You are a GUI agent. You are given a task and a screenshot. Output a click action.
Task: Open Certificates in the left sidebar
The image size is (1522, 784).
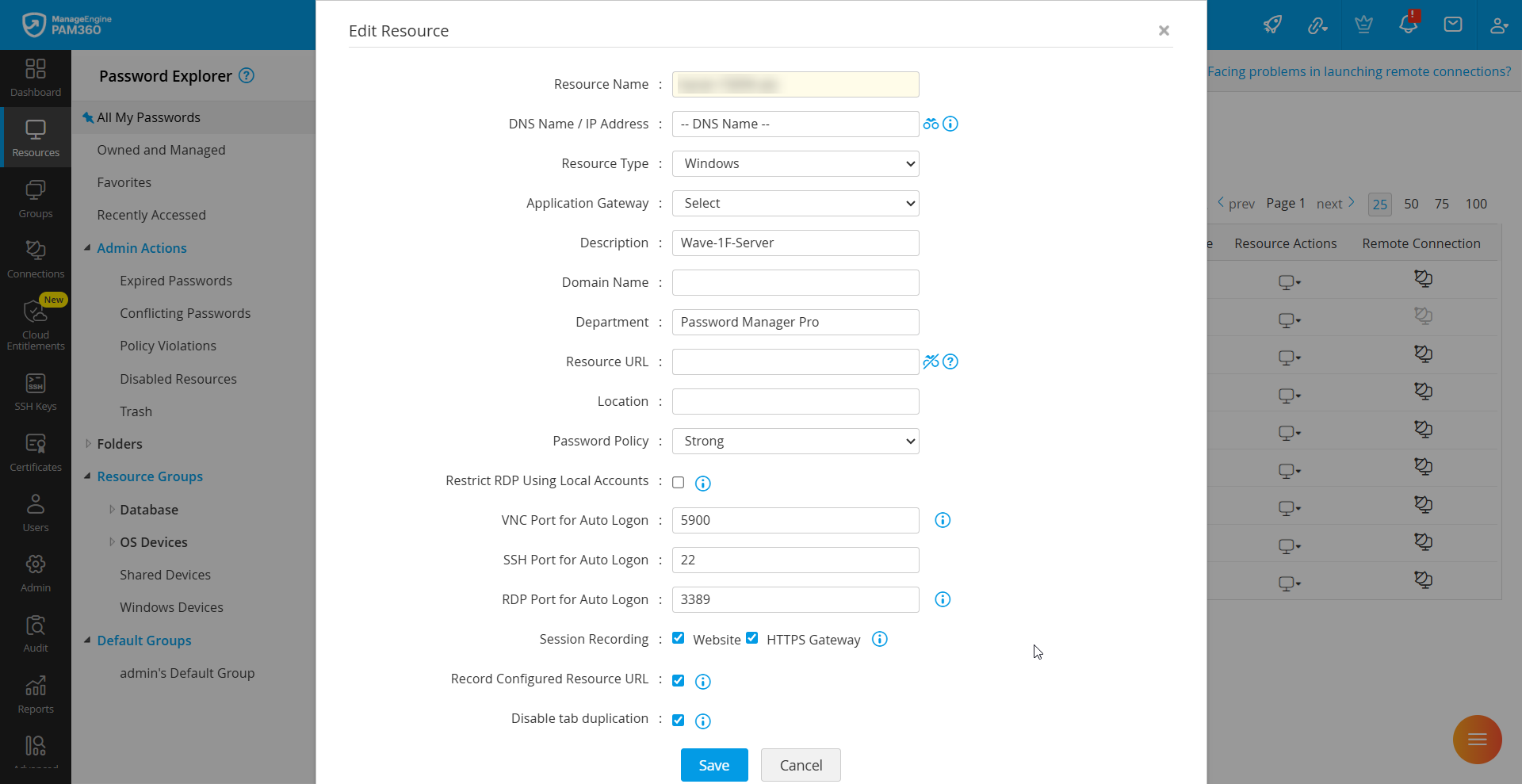[x=36, y=453]
